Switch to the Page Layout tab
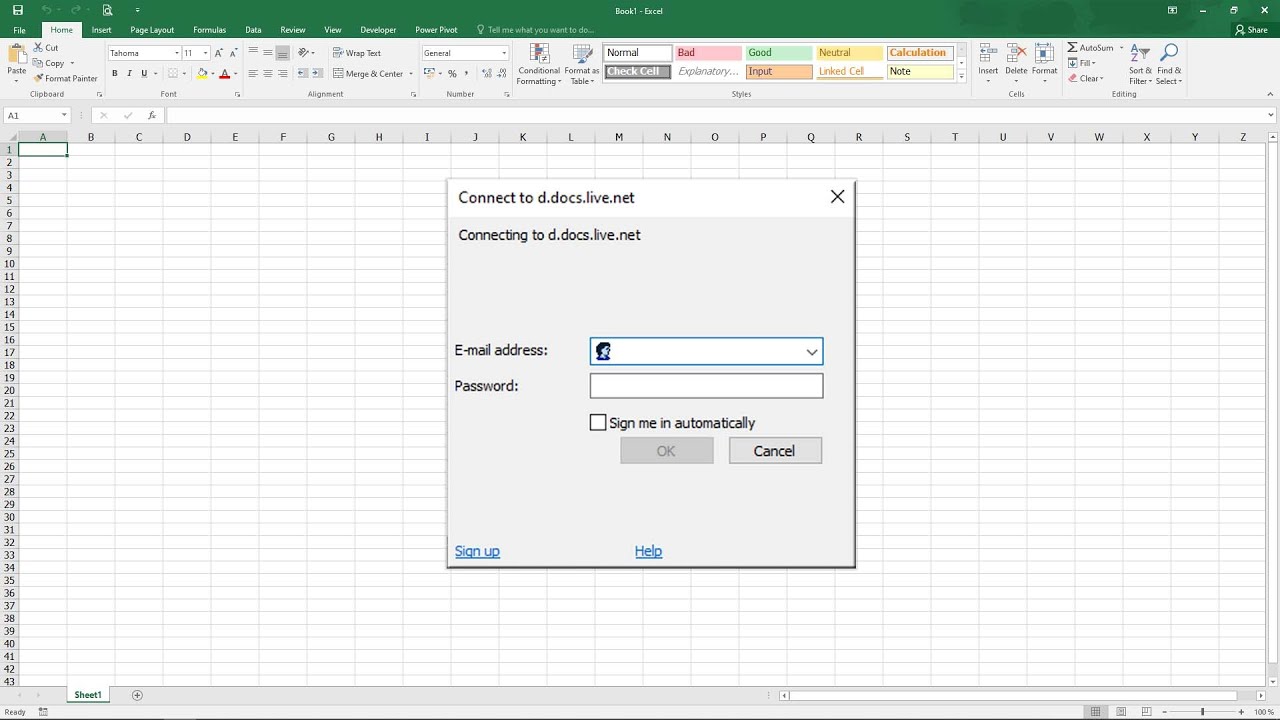 [152, 30]
